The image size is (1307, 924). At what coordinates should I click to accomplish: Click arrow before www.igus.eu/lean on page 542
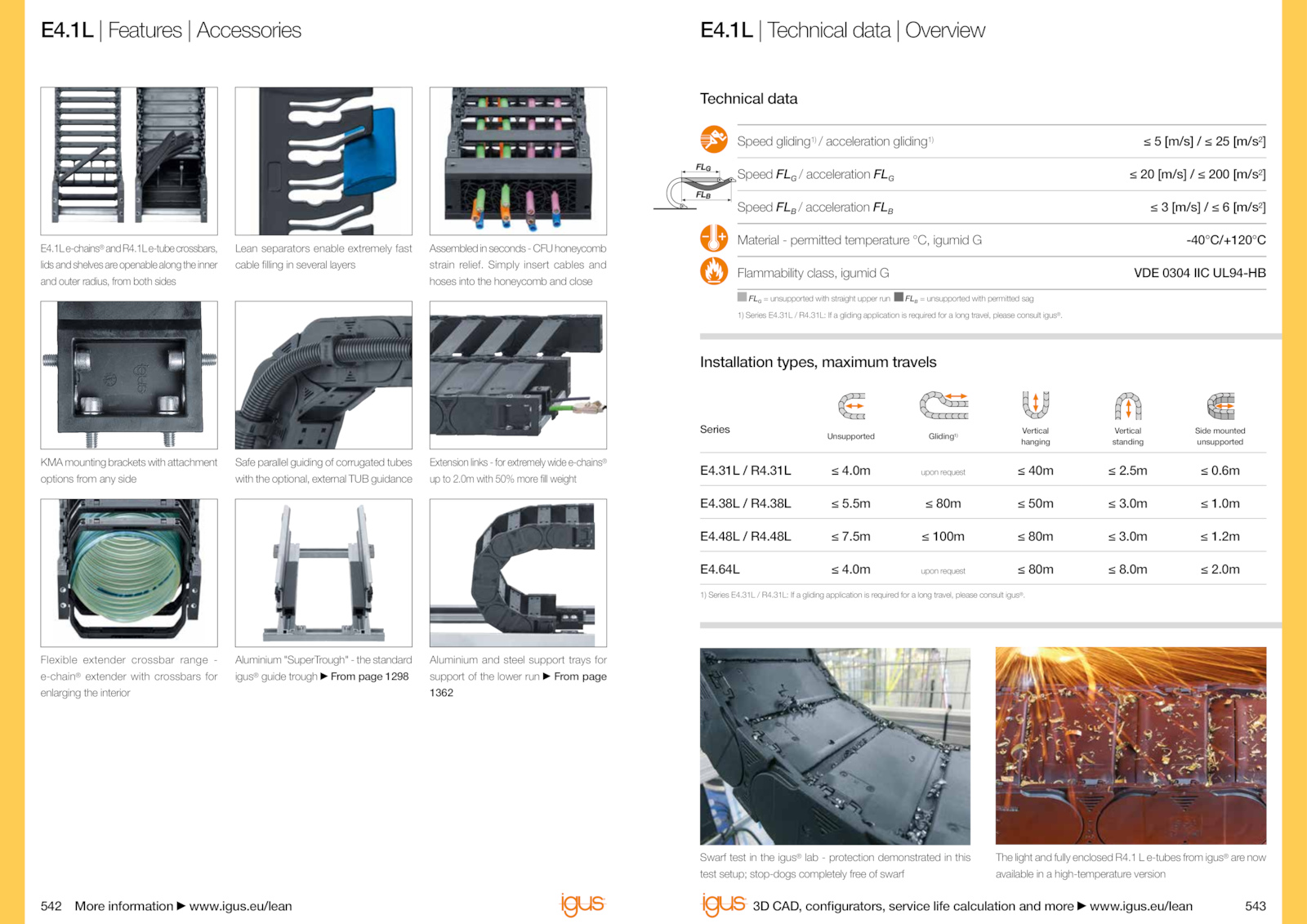(181, 906)
